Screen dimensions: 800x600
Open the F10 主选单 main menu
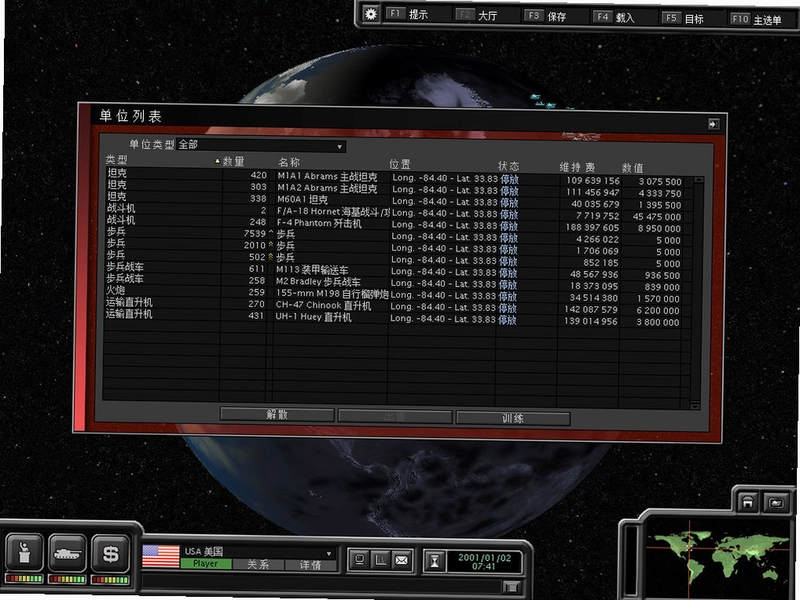[756, 20]
